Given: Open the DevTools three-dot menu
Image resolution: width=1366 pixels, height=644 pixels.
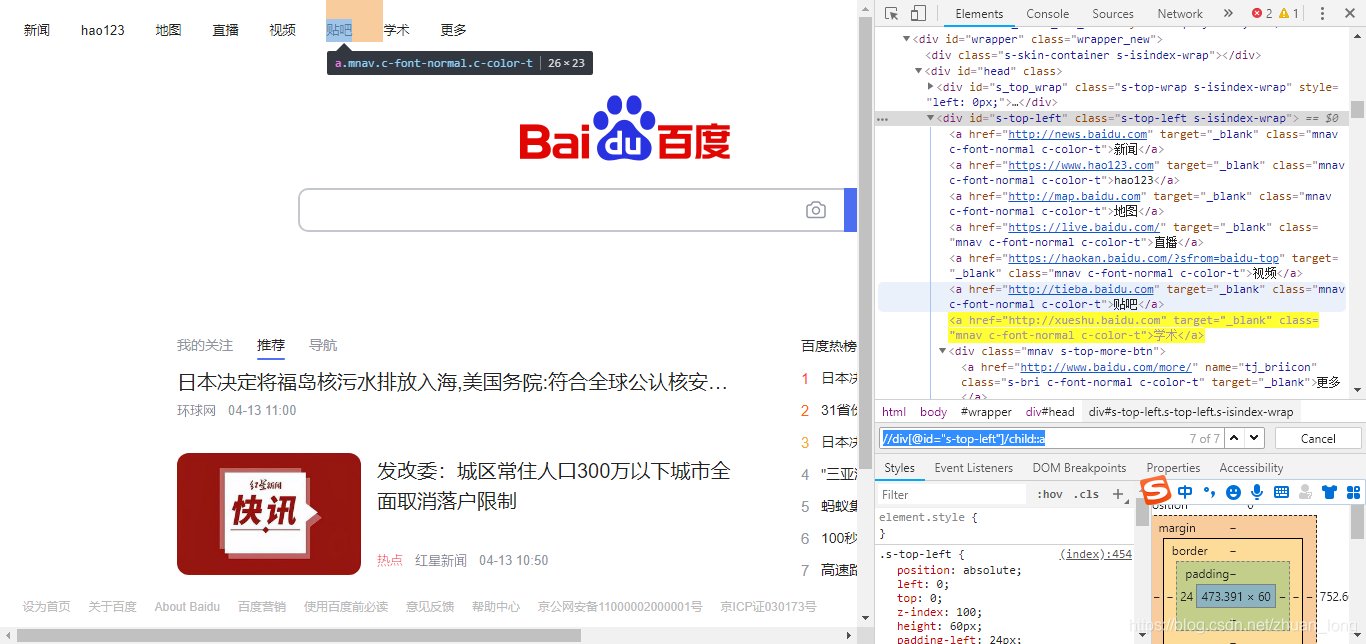Looking at the screenshot, I should click(1323, 14).
